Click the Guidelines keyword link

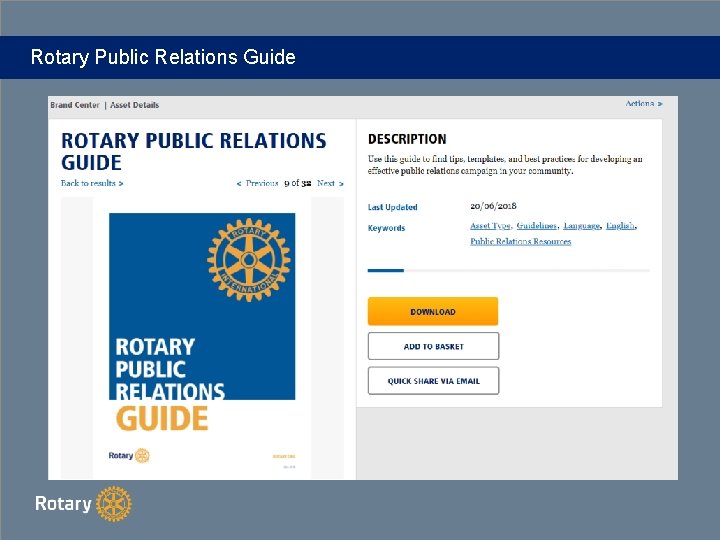[537, 225]
